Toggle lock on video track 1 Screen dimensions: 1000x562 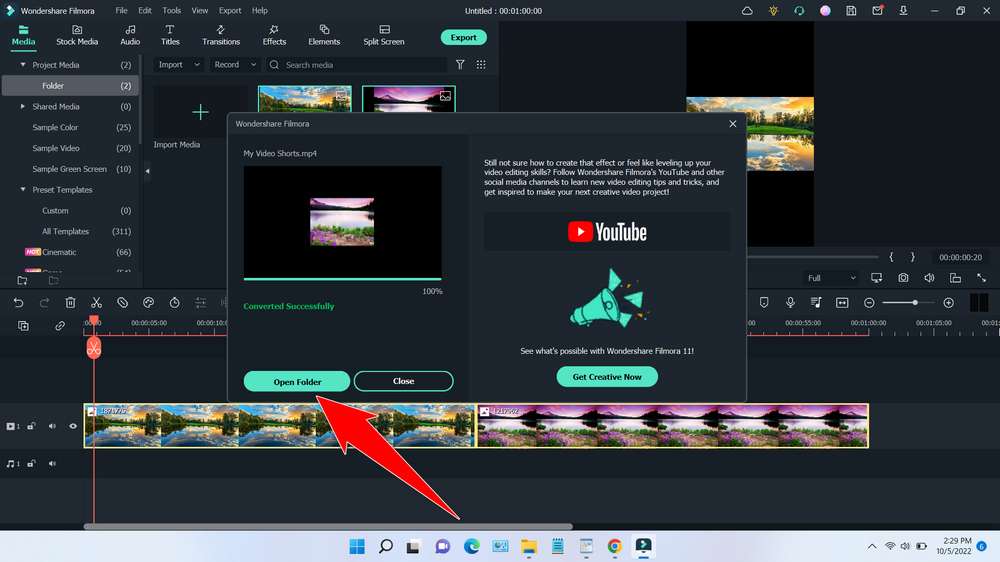(x=31, y=426)
